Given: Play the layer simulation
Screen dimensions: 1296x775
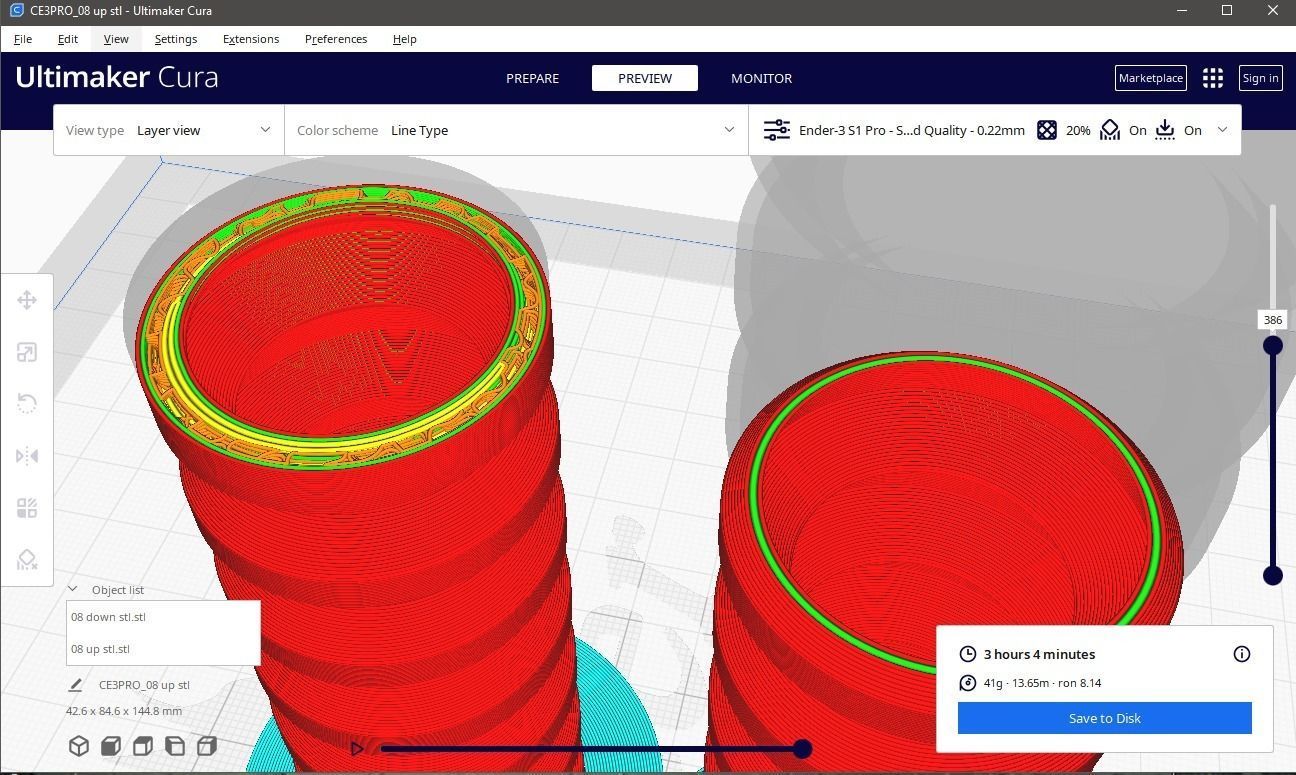Looking at the screenshot, I should (x=358, y=748).
